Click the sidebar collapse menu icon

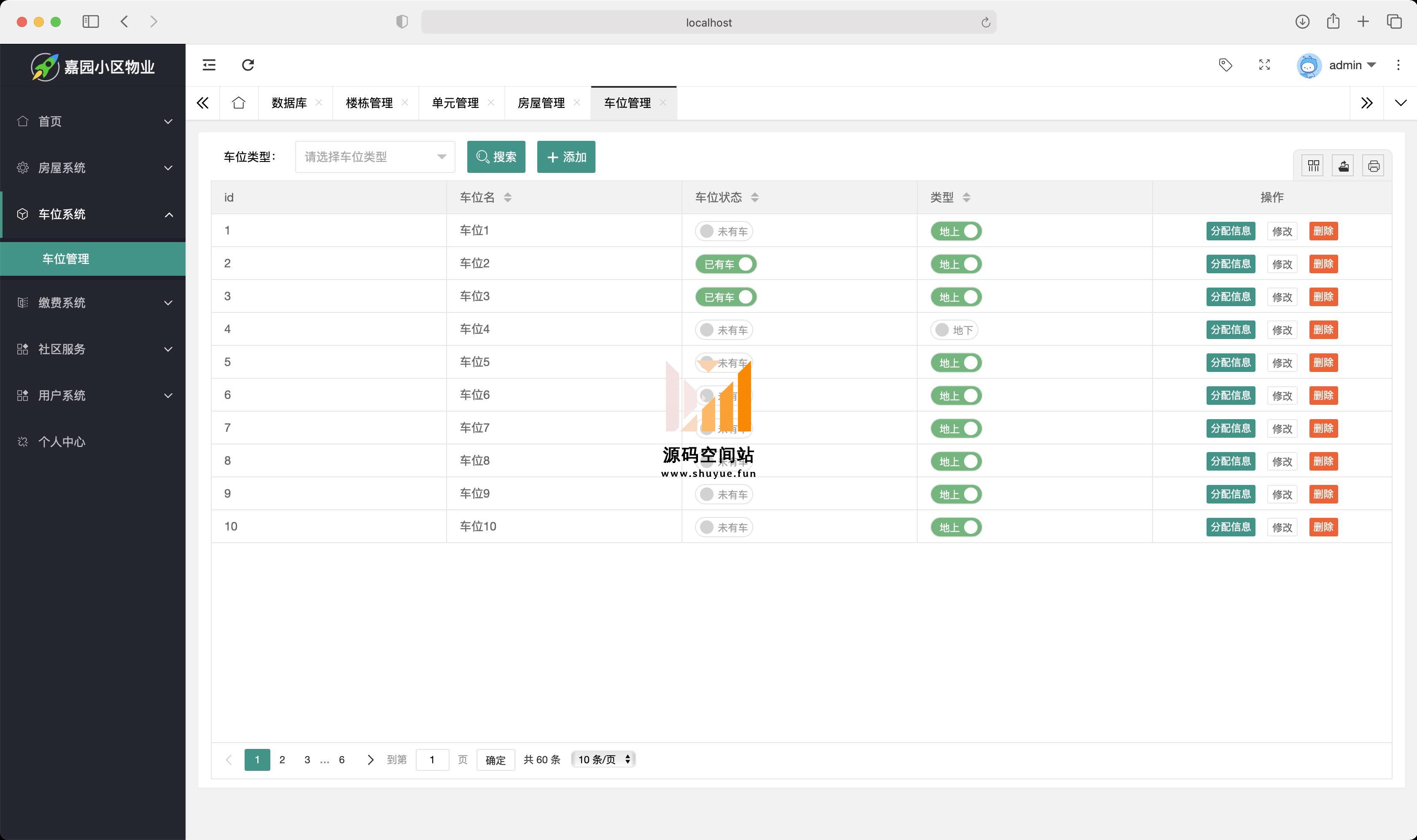[209, 65]
